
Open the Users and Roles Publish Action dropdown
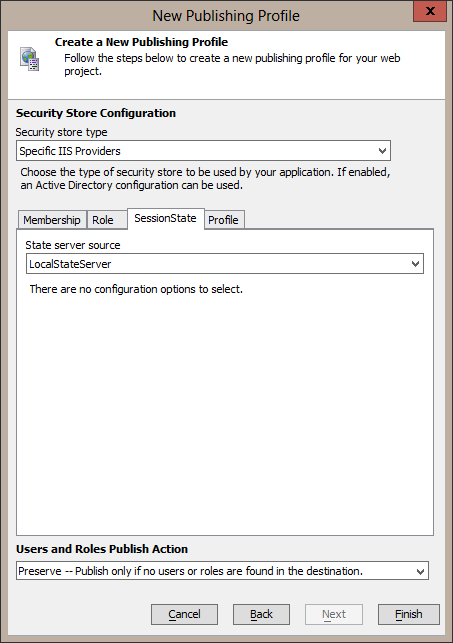click(222, 571)
